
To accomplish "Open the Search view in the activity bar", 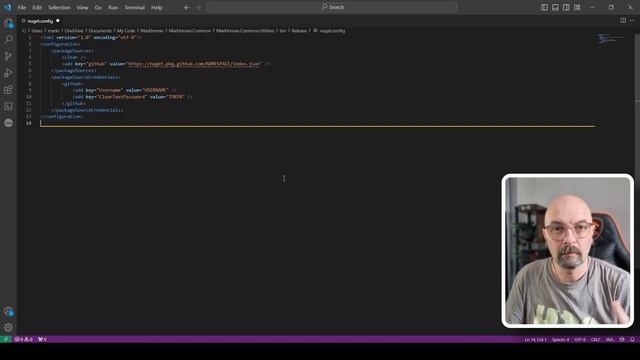I will [x=8, y=40].
